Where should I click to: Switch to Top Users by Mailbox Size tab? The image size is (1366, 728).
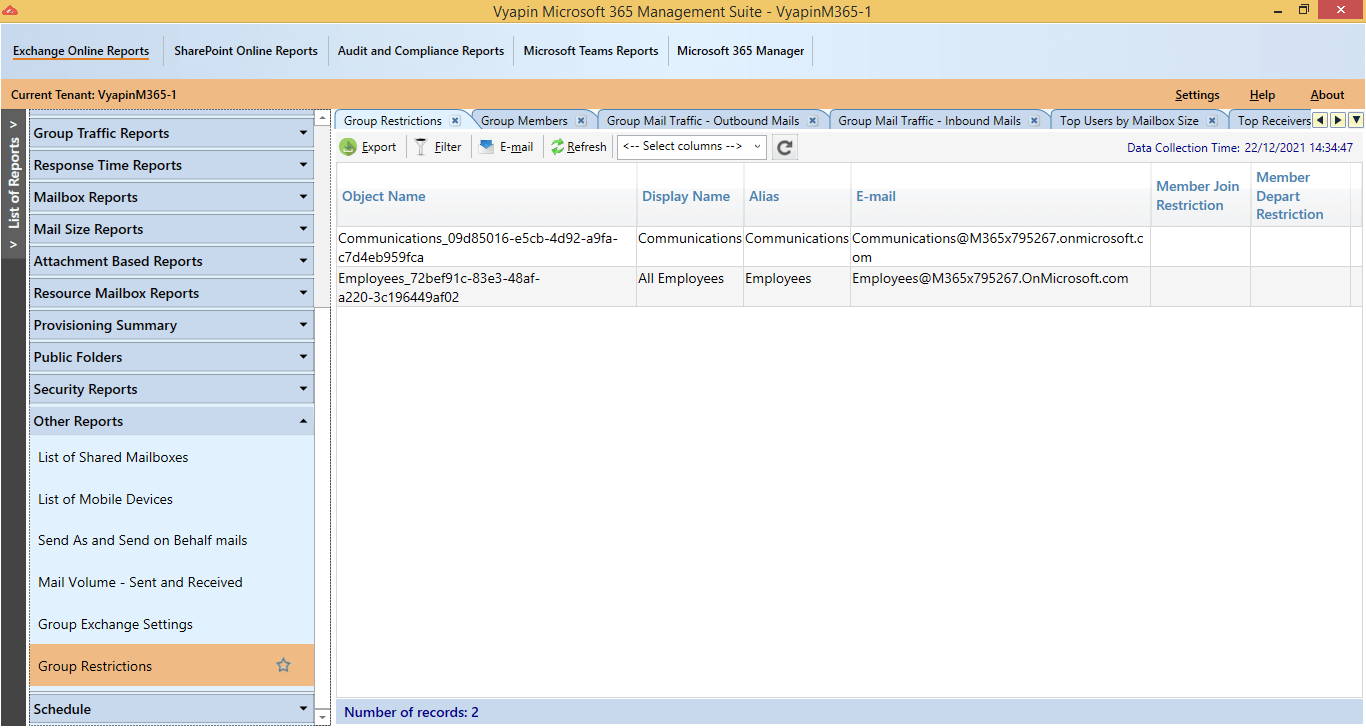pos(1129,120)
